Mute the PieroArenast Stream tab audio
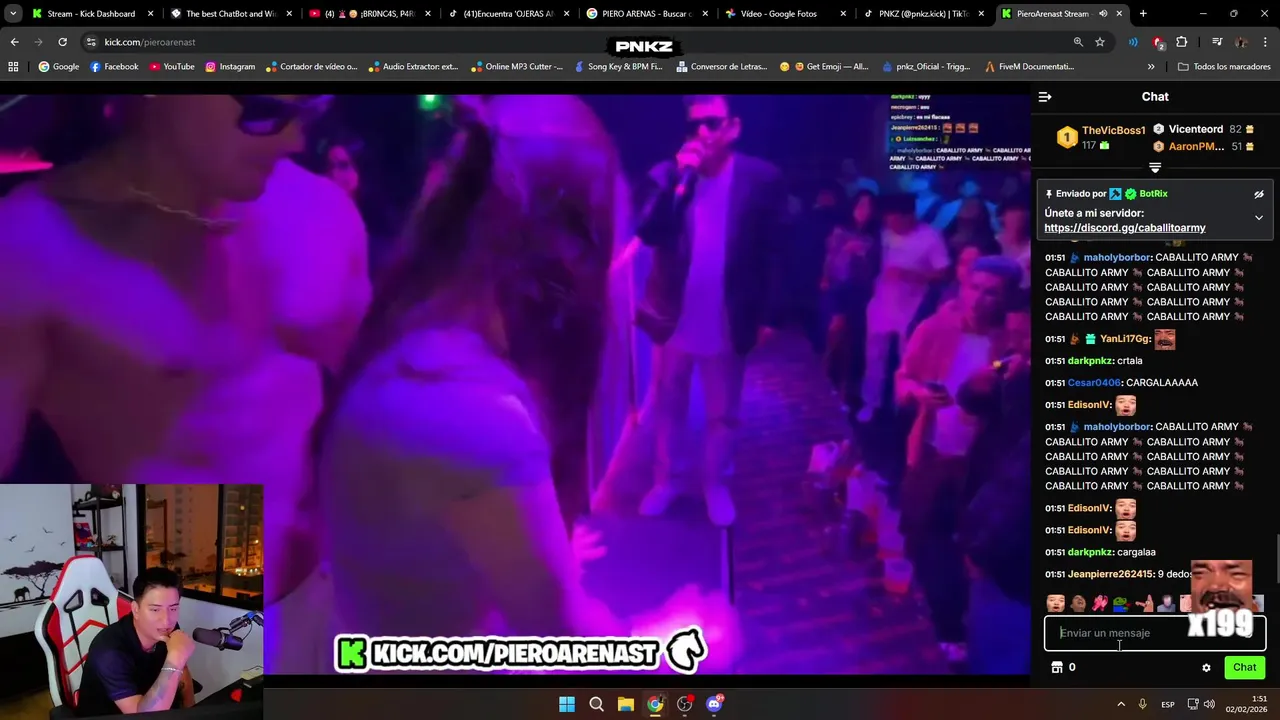Screen dimensions: 1280x720 pyautogui.click(x=1103, y=14)
